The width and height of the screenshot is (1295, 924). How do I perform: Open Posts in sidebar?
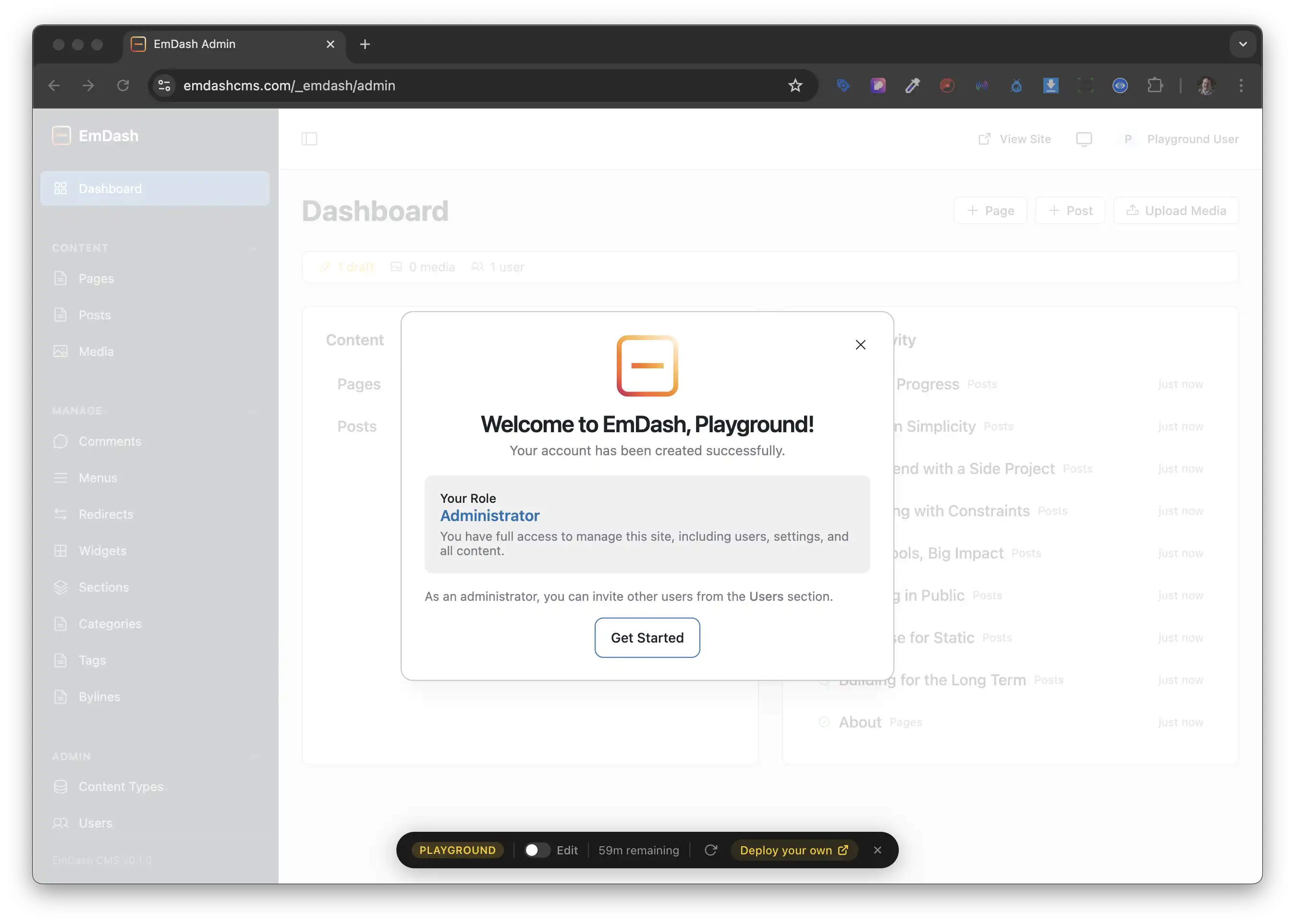pyautogui.click(x=155, y=315)
